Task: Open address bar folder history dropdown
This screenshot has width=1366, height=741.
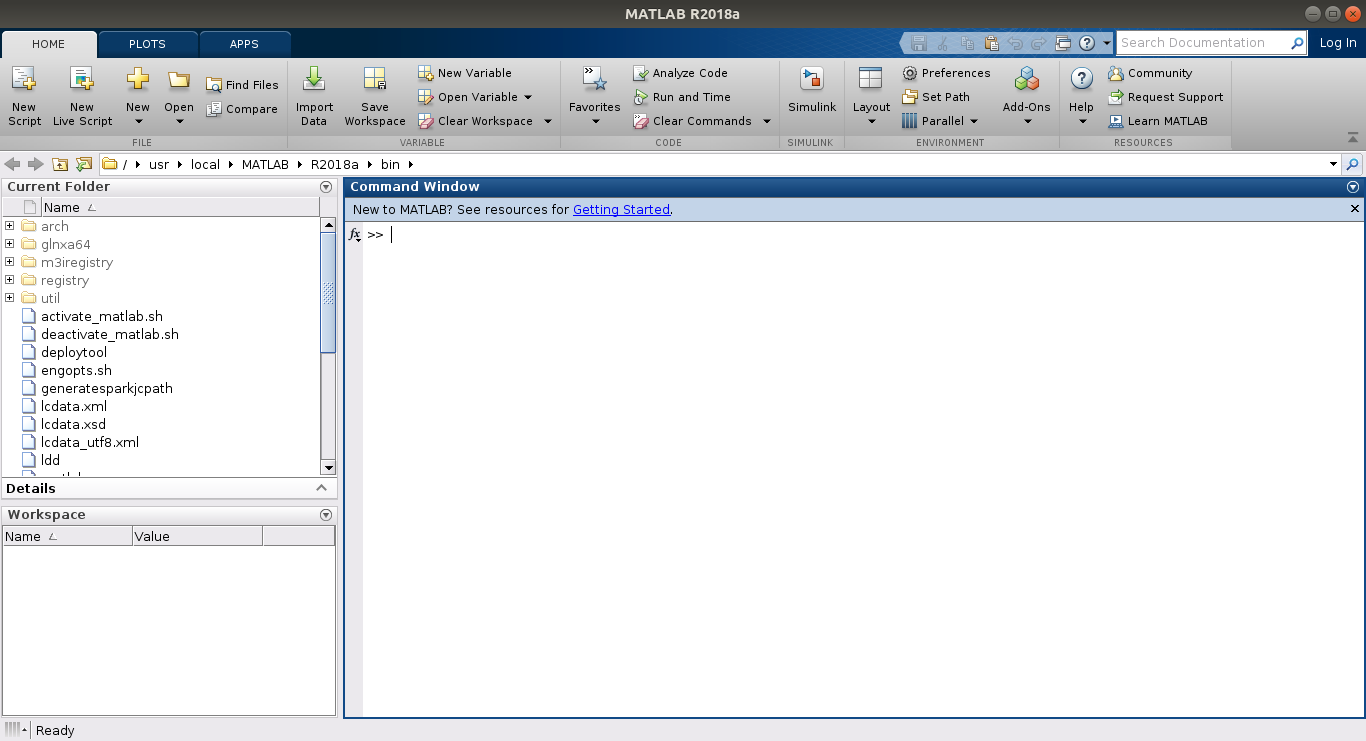Action: (1333, 164)
